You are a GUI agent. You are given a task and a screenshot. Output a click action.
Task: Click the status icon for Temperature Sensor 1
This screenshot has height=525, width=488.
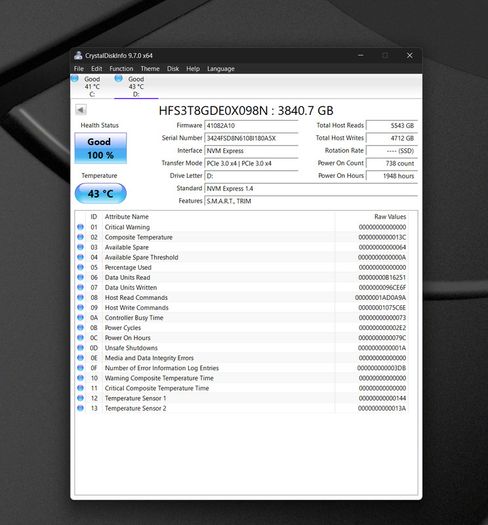80,397
